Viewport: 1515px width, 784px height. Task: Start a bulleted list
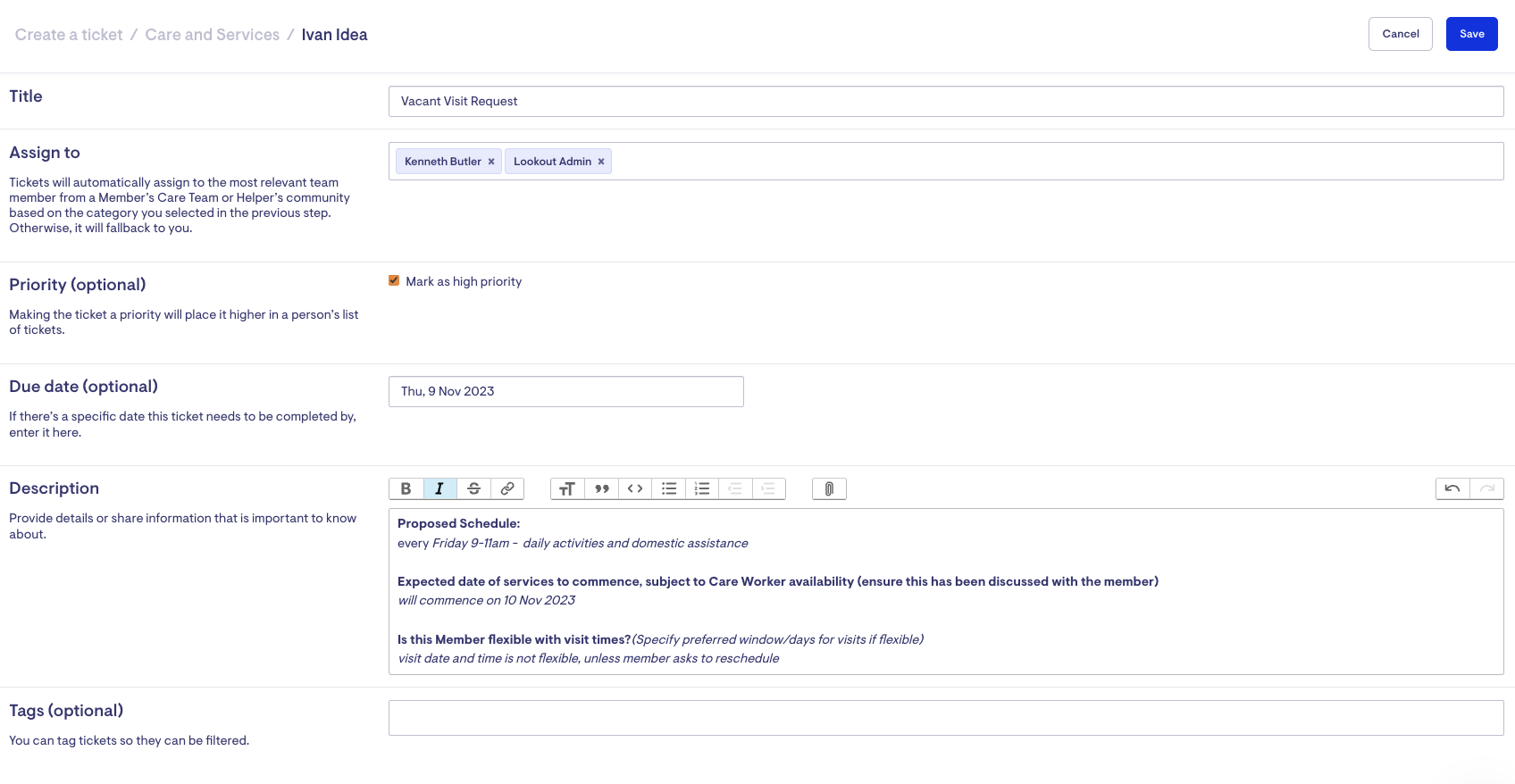(x=668, y=488)
